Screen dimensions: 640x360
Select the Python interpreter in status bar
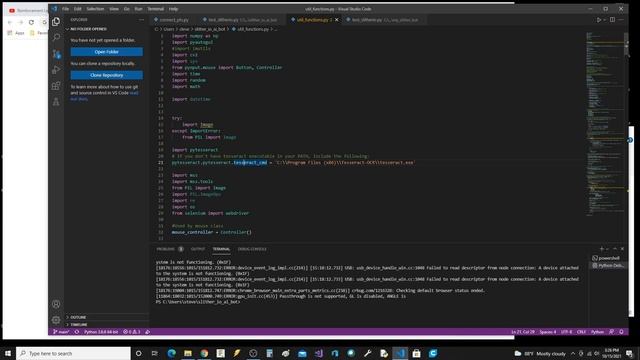(101, 332)
